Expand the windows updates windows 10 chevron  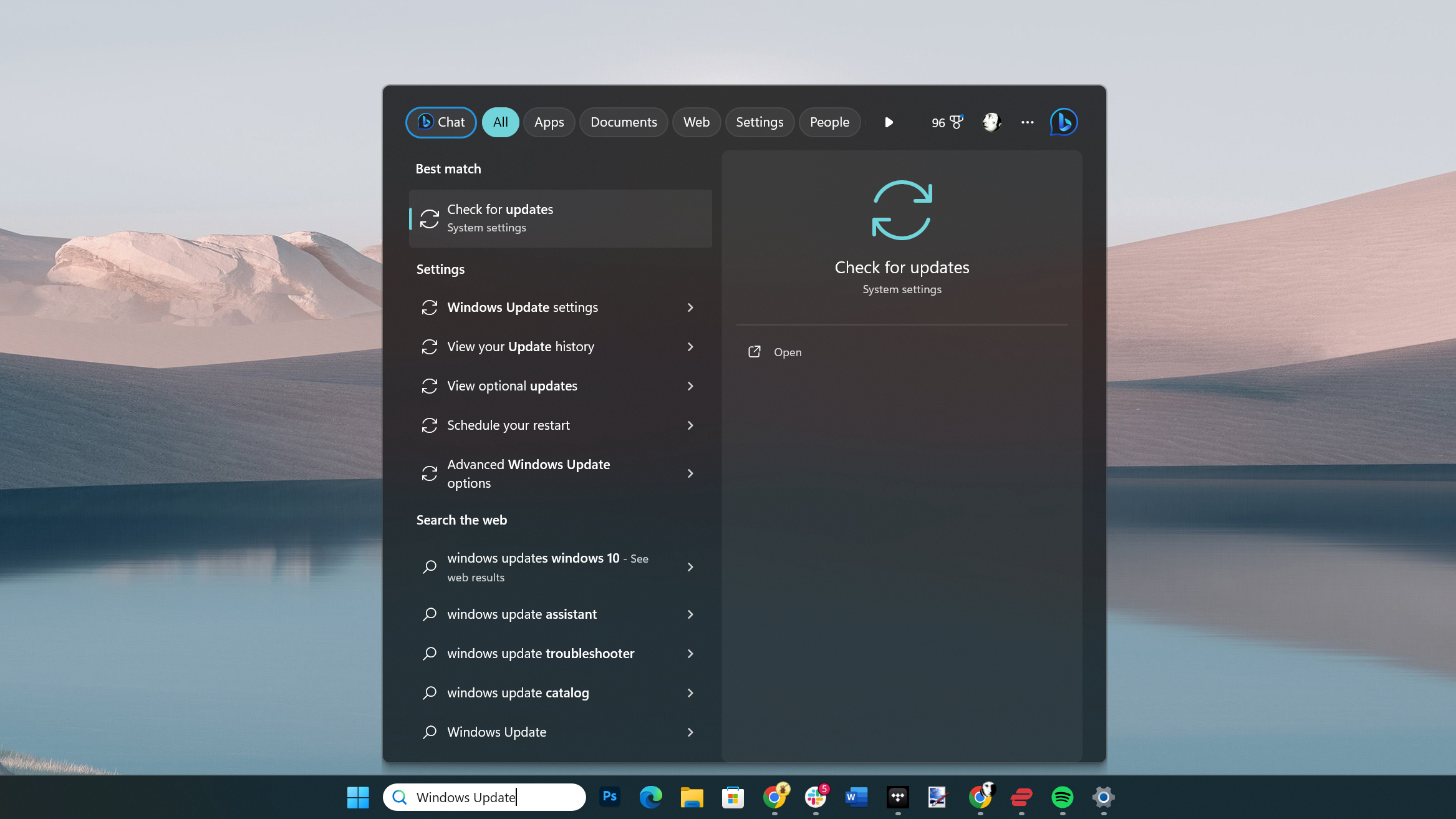pyautogui.click(x=690, y=567)
